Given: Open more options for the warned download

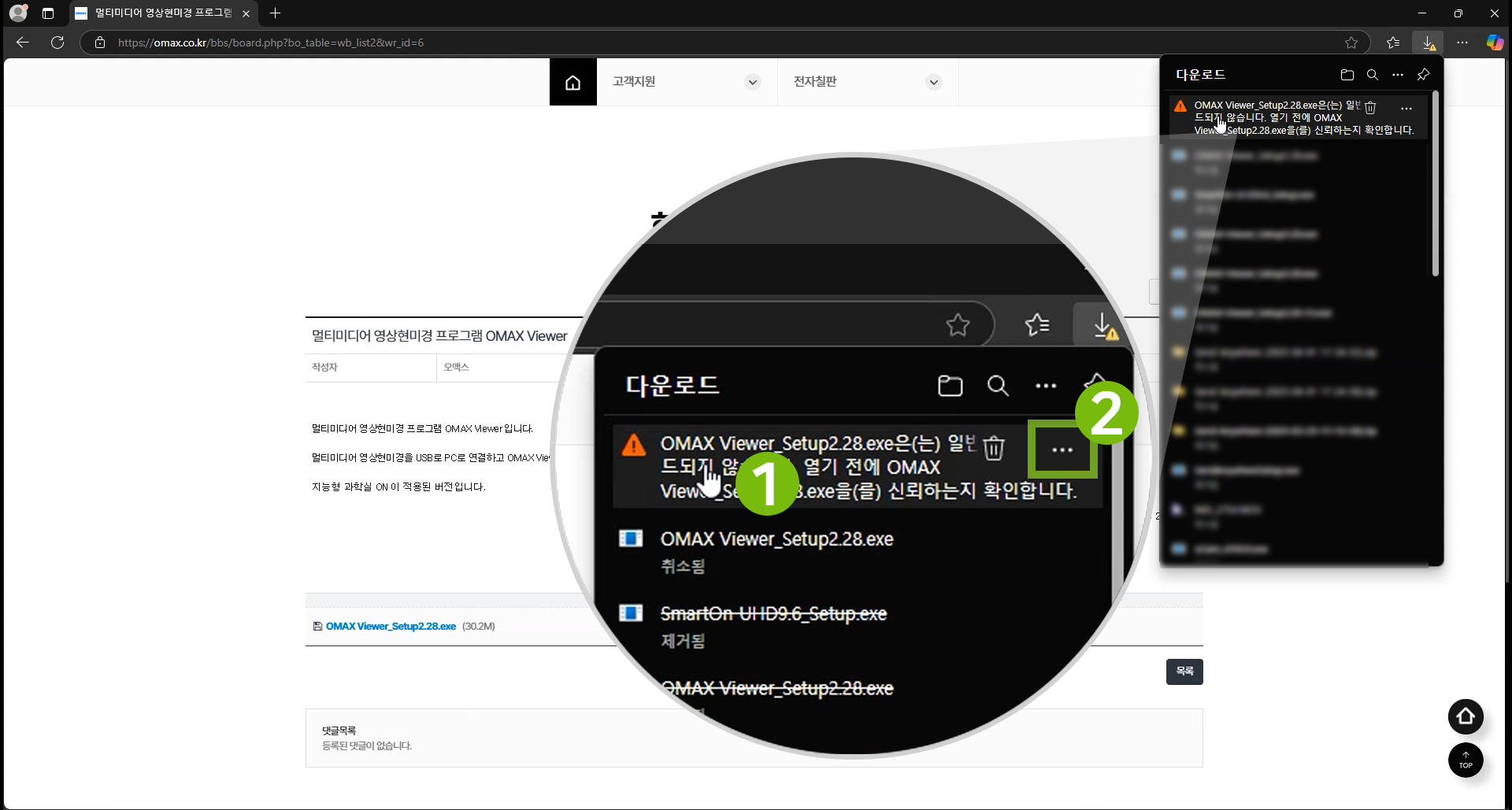Looking at the screenshot, I should (x=1406, y=109).
